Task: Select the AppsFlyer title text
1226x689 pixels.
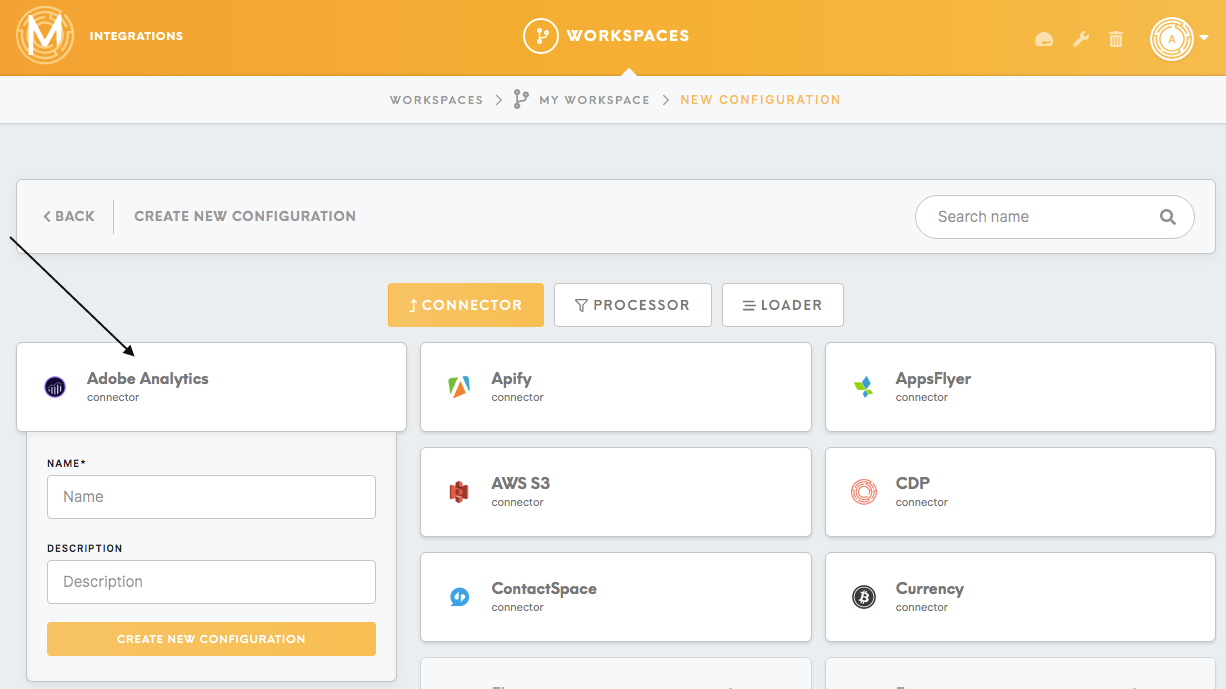Action: click(933, 379)
